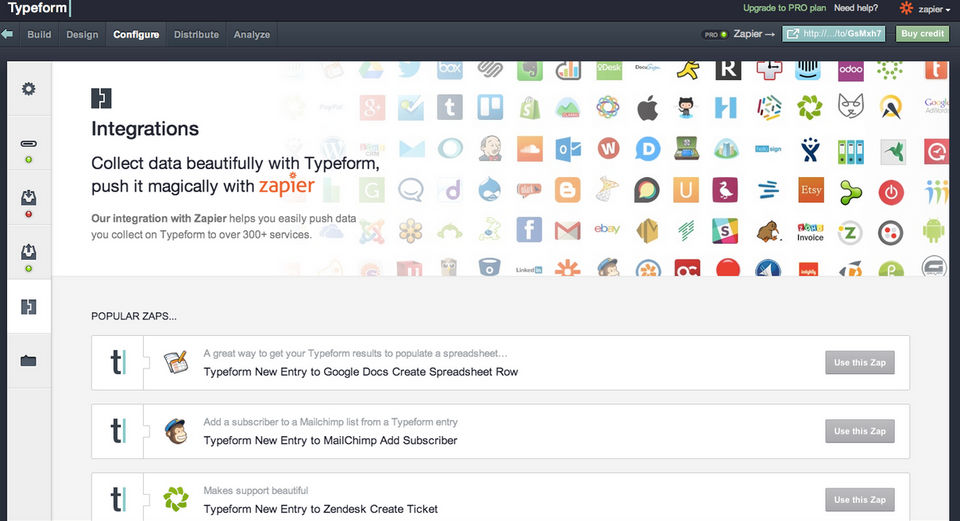960x521 pixels.
Task: Choose the Shopify bag icon
Action: point(530,108)
